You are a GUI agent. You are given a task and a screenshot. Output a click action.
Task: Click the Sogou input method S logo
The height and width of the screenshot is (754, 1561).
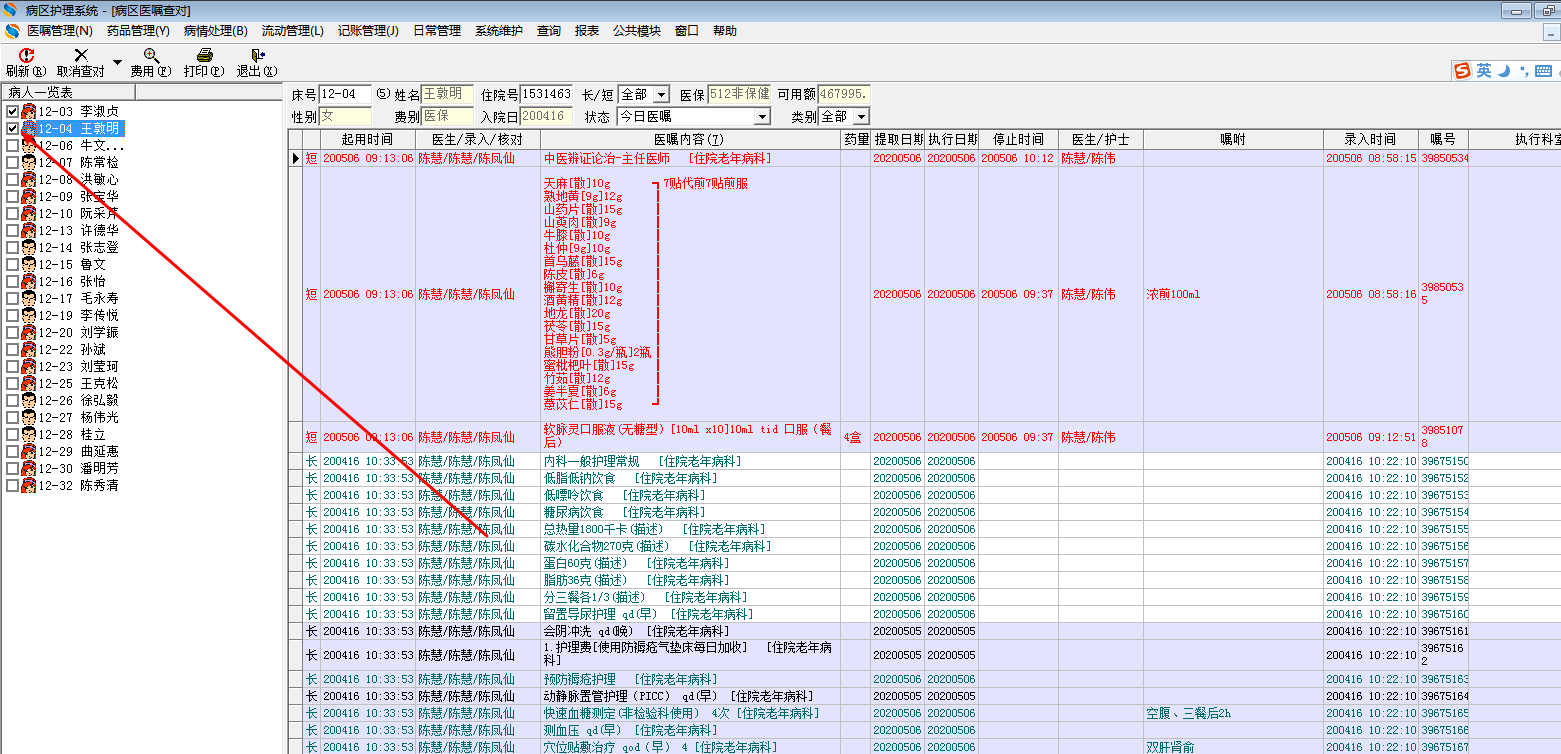click(x=1464, y=71)
